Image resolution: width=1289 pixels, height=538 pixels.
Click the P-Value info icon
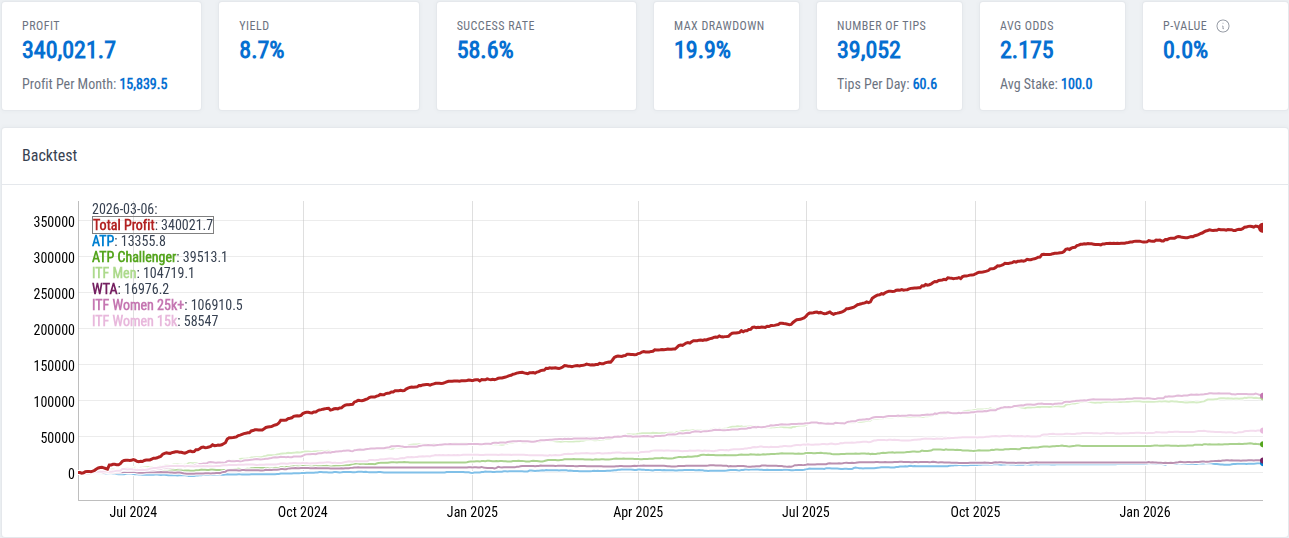pos(1222,25)
